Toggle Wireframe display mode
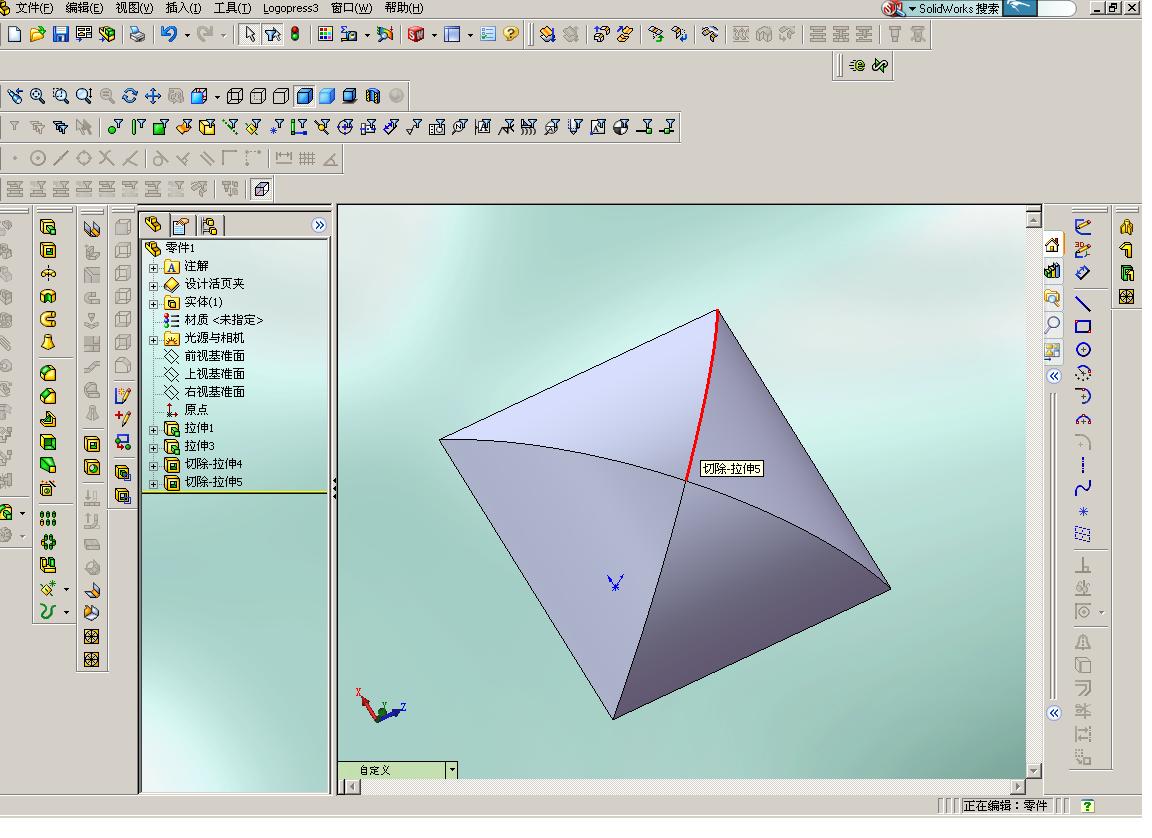Image resolution: width=1152 pixels, height=838 pixels. pos(235,95)
